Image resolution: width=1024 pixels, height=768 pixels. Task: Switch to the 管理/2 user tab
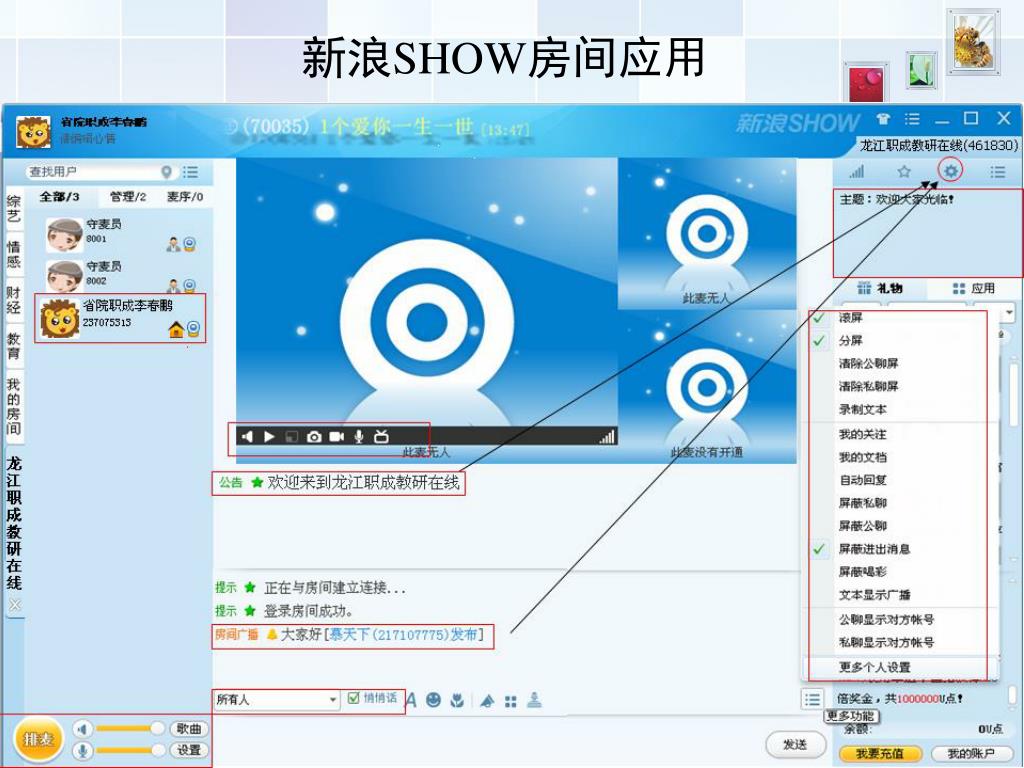tap(127, 197)
